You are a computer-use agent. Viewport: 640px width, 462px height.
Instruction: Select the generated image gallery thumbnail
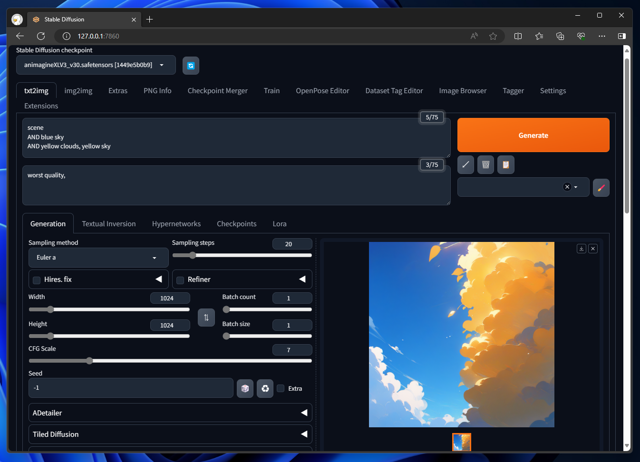coord(461,442)
